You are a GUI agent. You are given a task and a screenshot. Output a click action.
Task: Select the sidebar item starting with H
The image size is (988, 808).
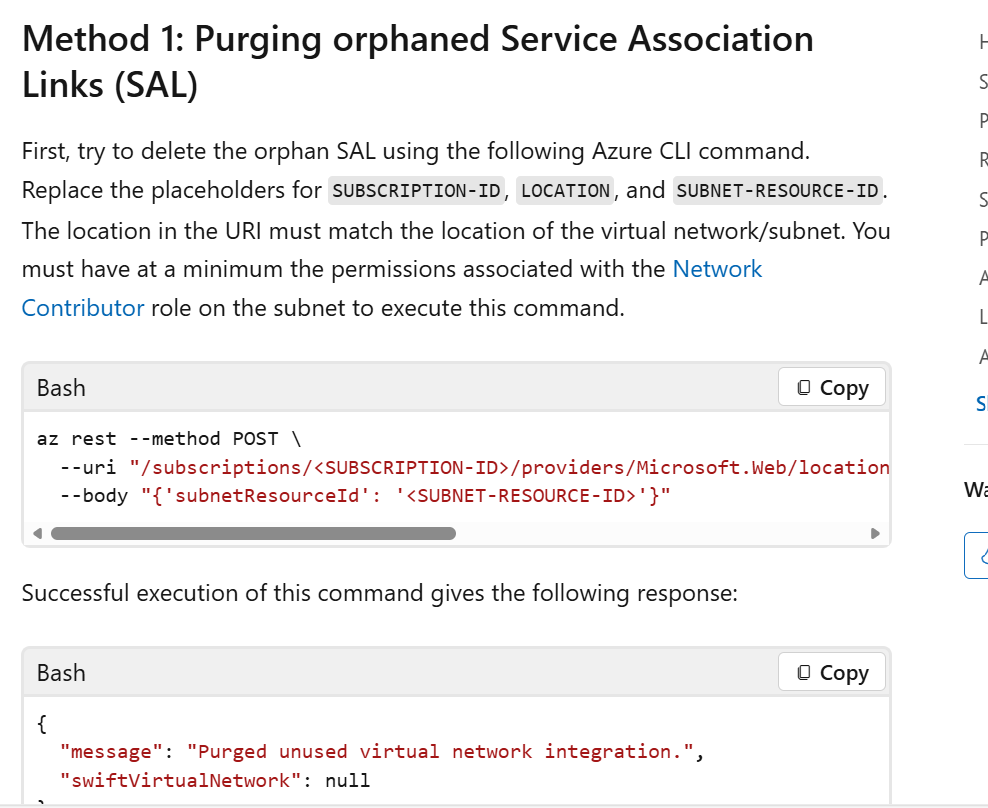[x=983, y=42]
